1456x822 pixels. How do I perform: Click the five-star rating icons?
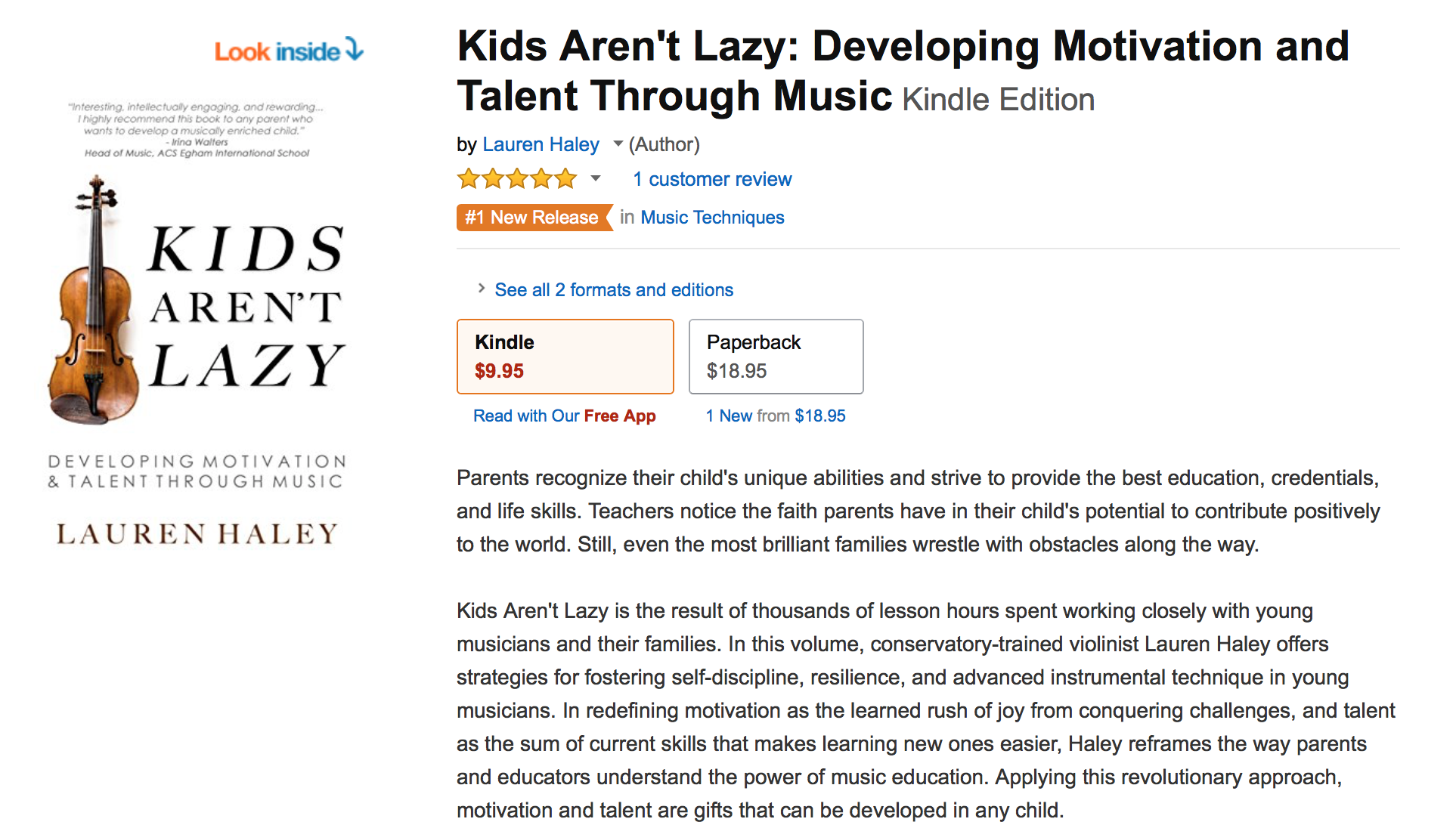[516, 179]
